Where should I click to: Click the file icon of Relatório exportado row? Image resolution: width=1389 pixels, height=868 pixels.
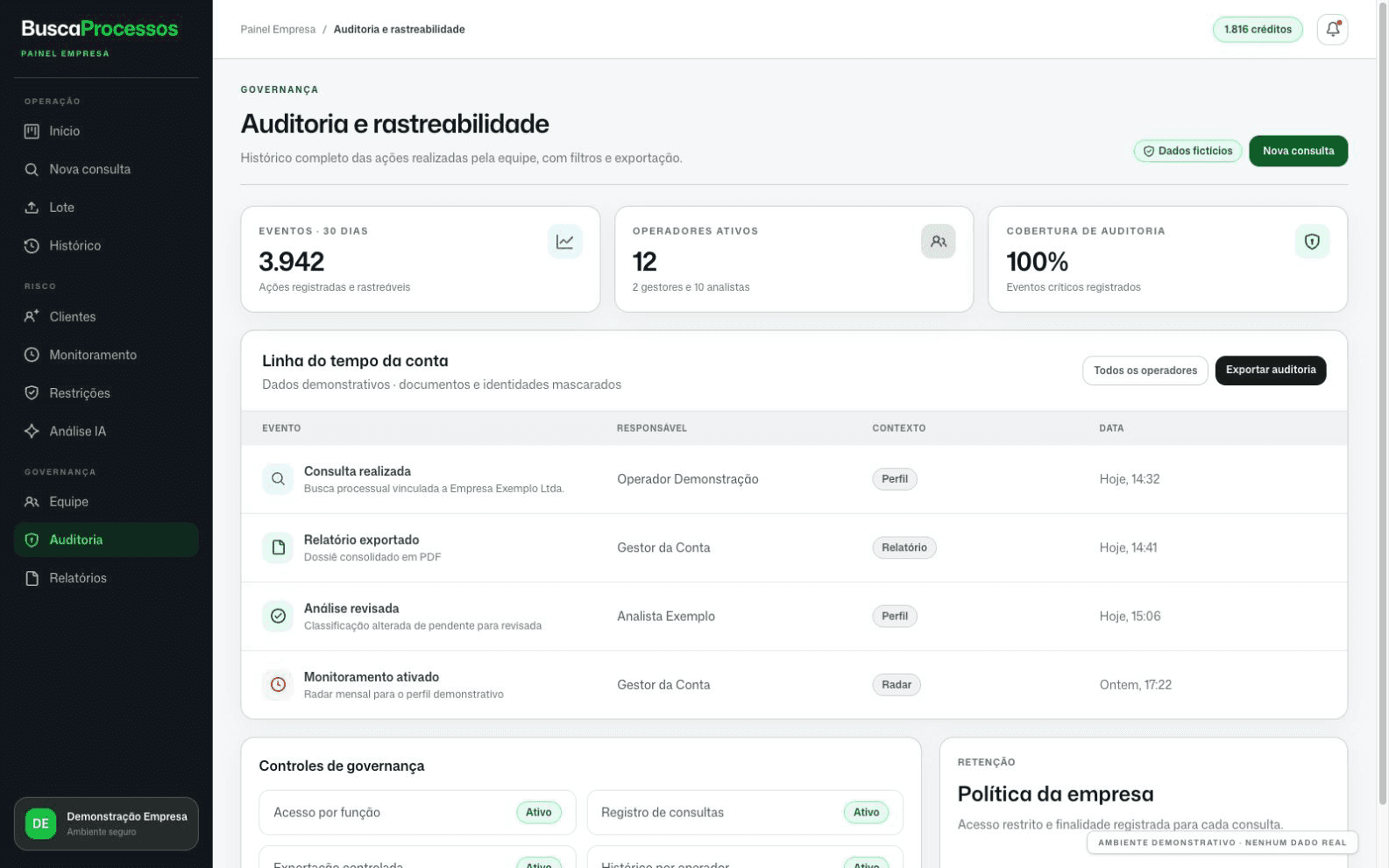point(278,547)
